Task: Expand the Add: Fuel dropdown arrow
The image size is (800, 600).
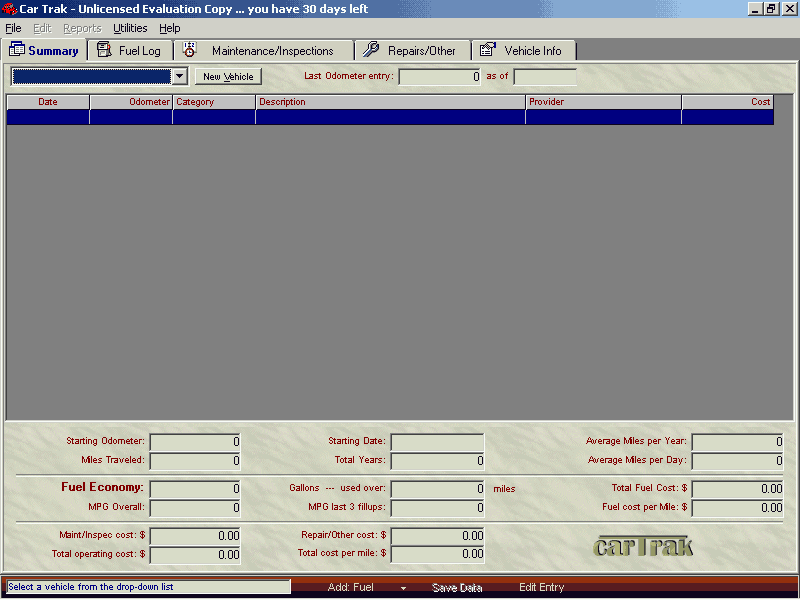Action: pyautogui.click(x=403, y=588)
